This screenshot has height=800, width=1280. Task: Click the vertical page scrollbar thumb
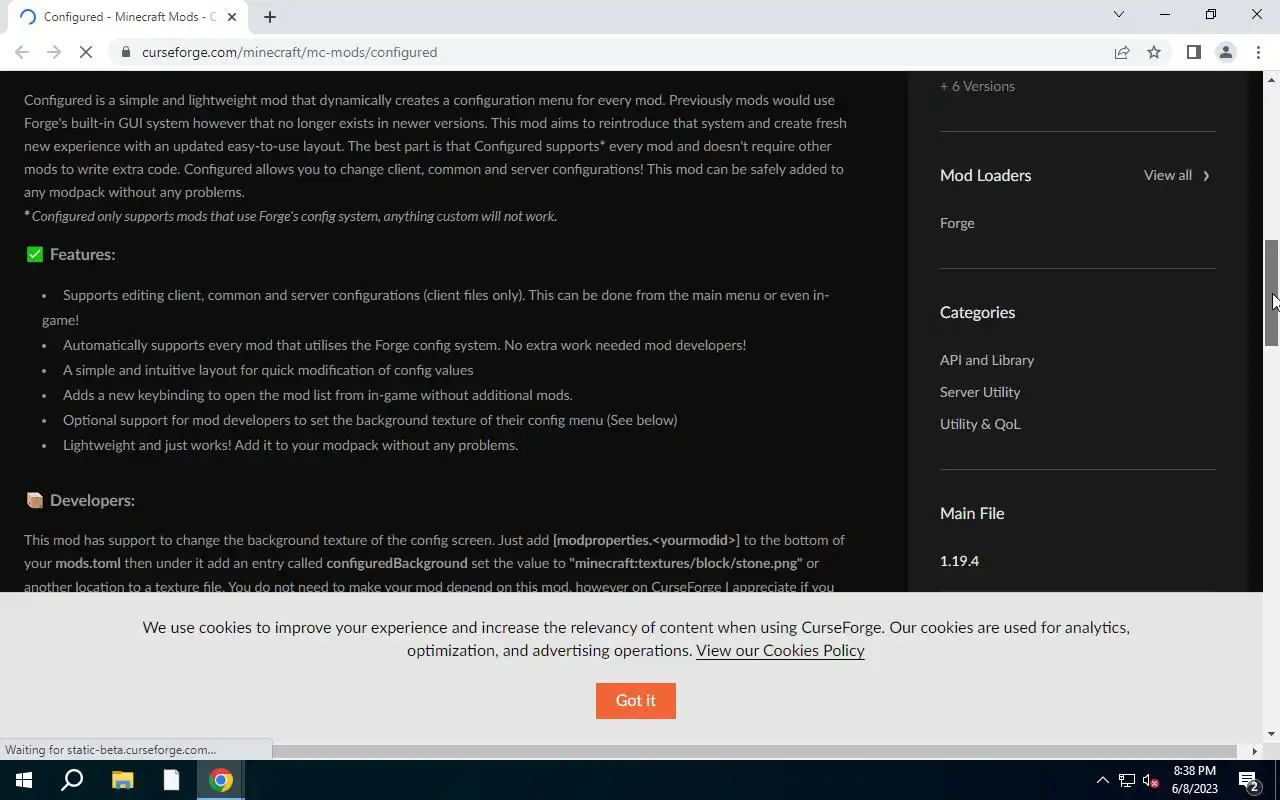click(x=1272, y=293)
